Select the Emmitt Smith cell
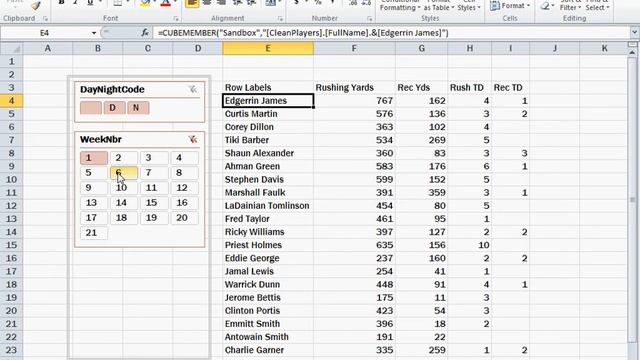The width and height of the screenshot is (640, 360). click(268, 324)
